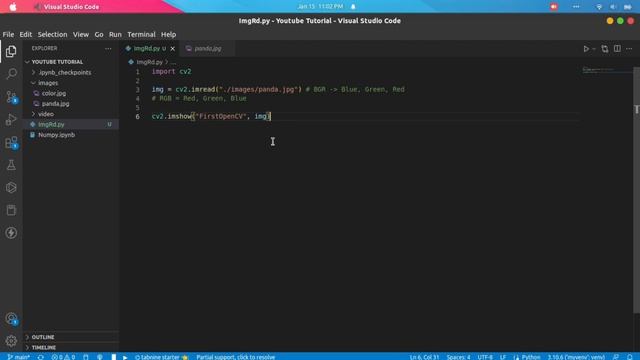Open the Terminal menu

pyautogui.click(x=141, y=35)
